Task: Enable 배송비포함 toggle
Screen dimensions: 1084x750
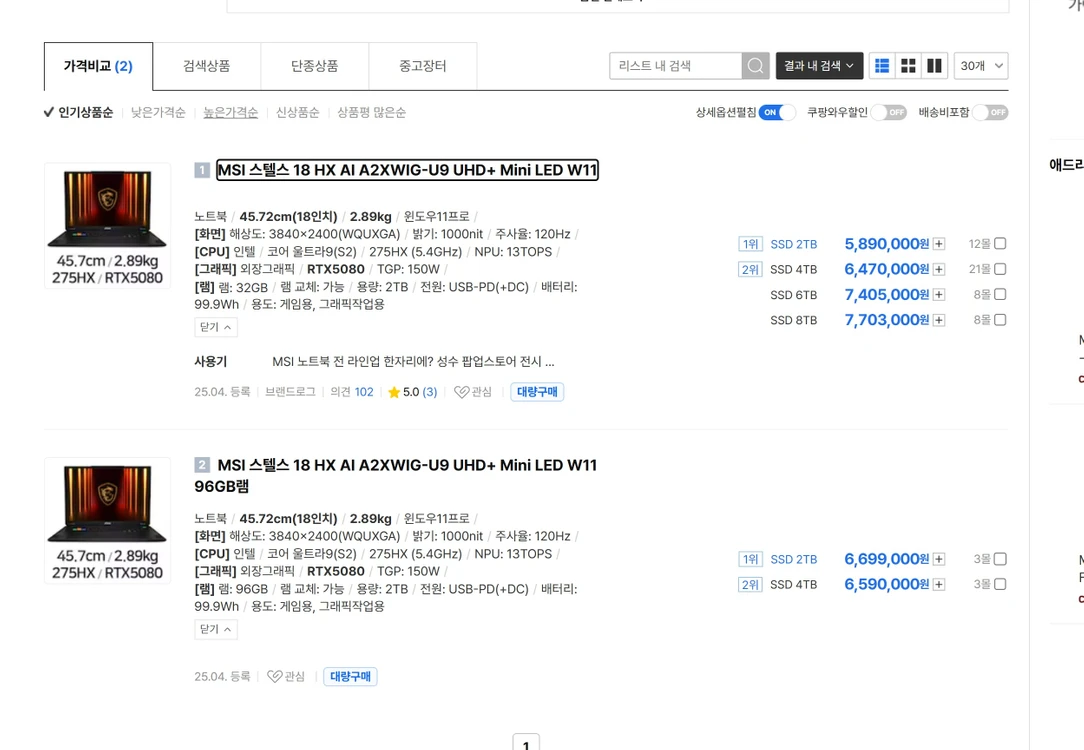Action: [x=990, y=112]
